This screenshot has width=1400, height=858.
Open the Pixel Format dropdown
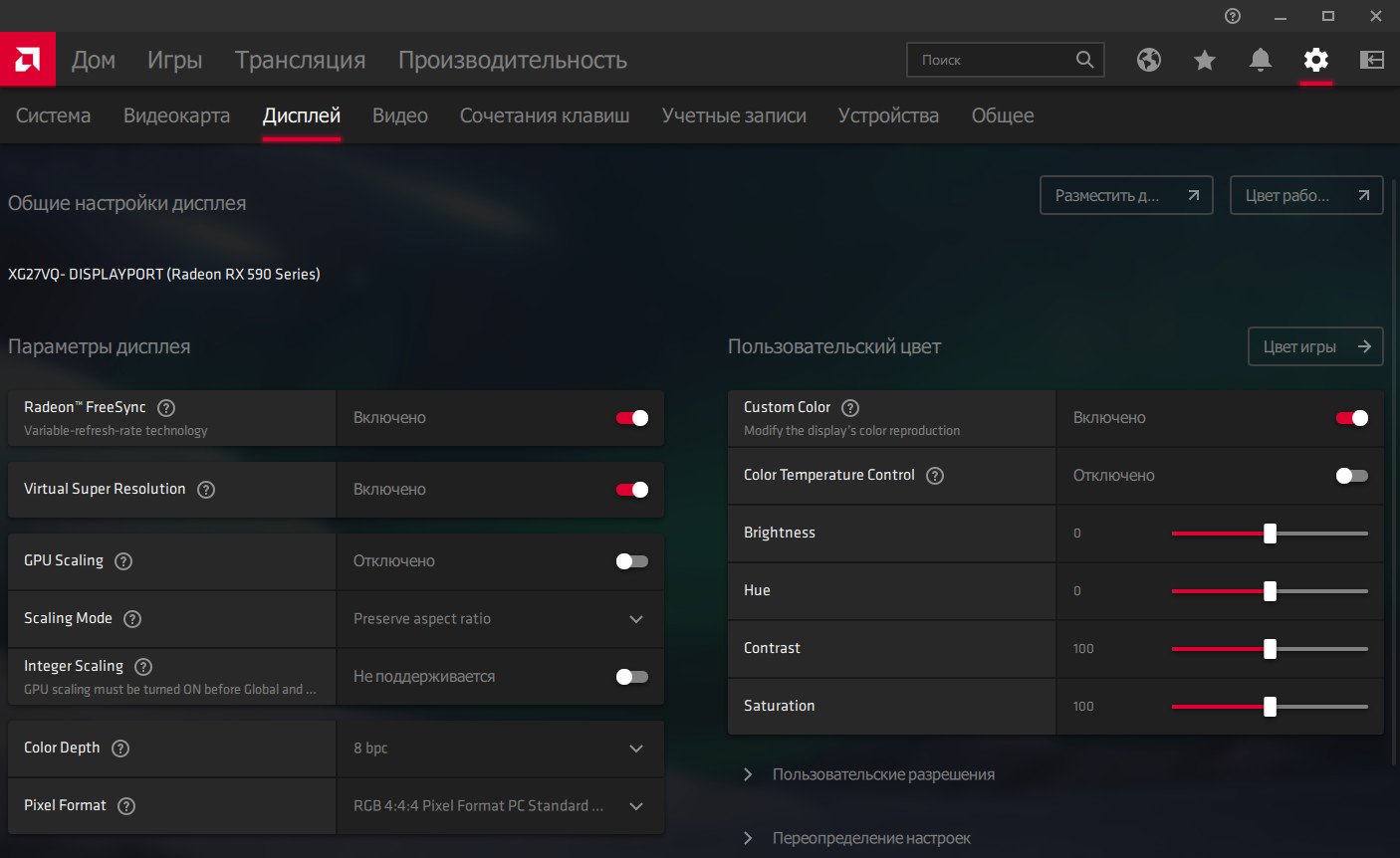(x=500, y=806)
